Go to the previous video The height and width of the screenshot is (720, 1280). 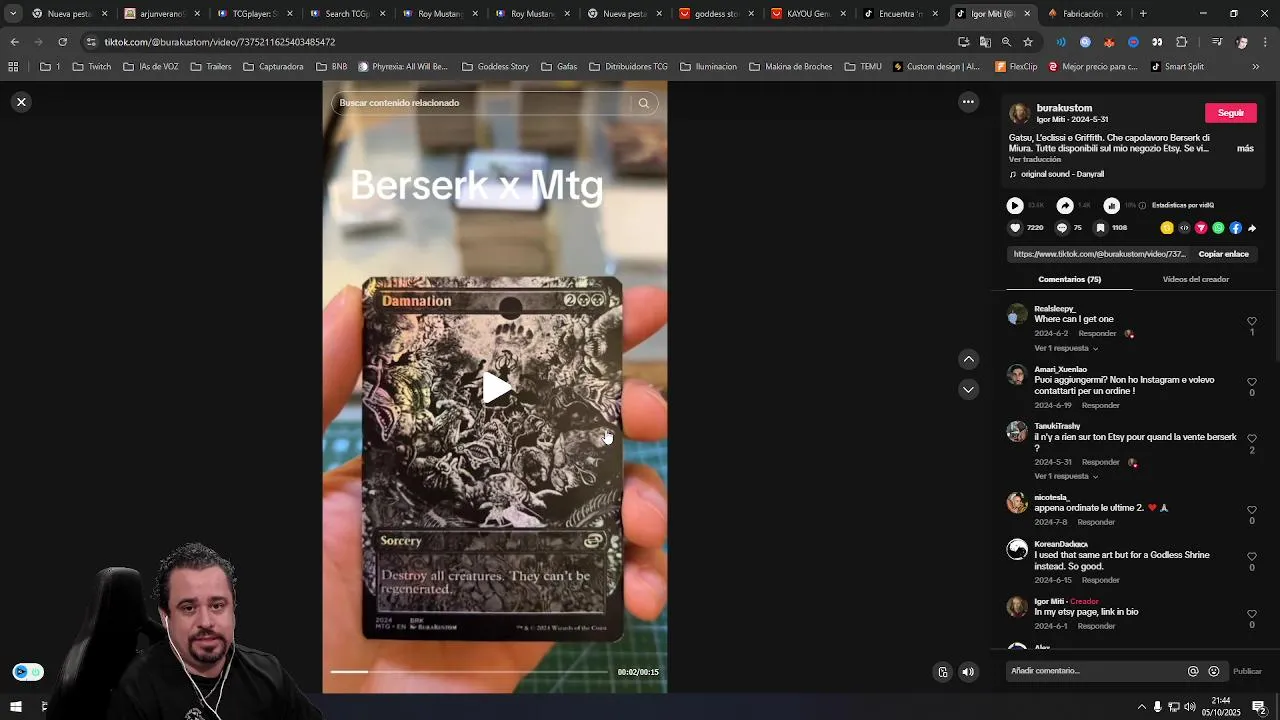pos(968,359)
